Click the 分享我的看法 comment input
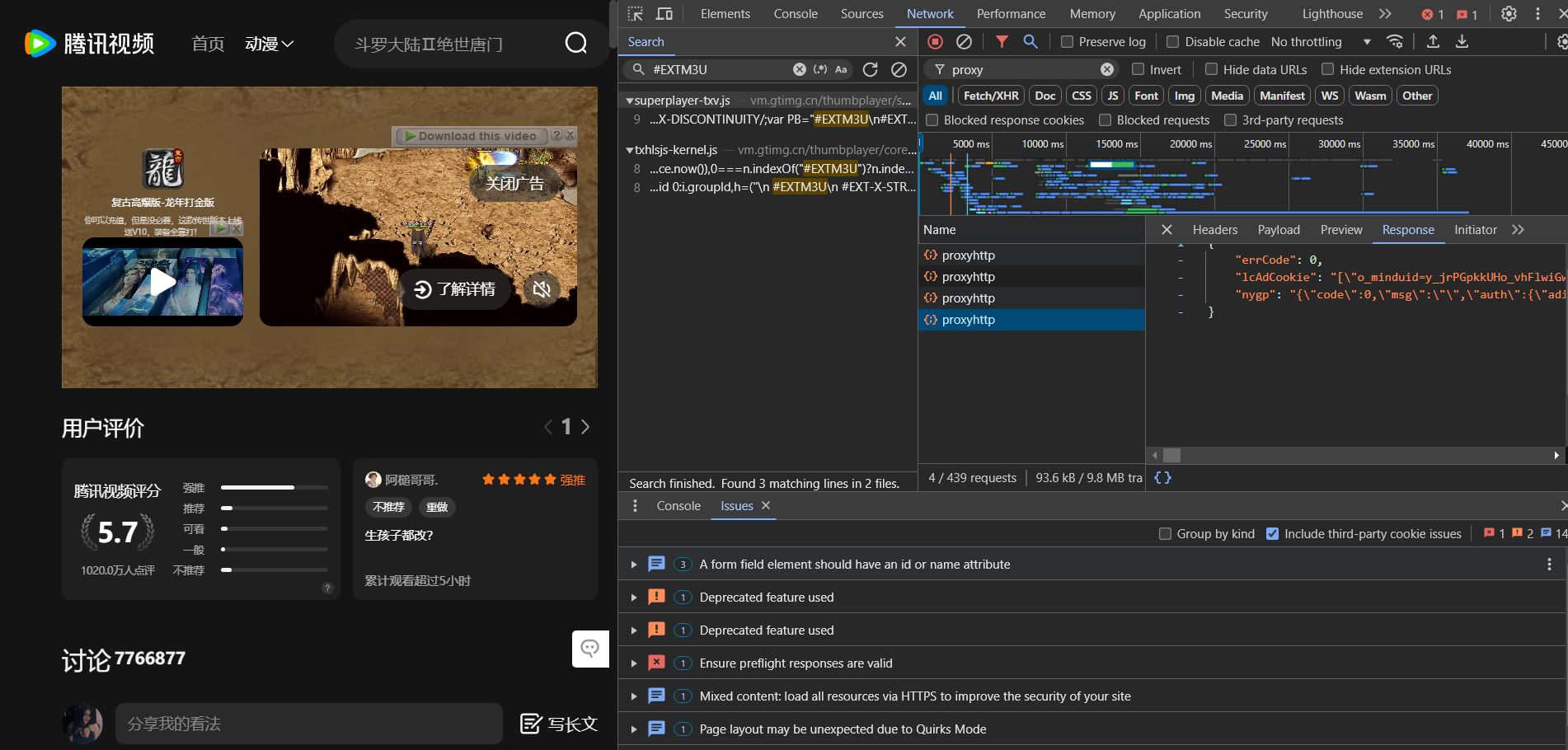This screenshot has height=750, width=1568. (308, 724)
